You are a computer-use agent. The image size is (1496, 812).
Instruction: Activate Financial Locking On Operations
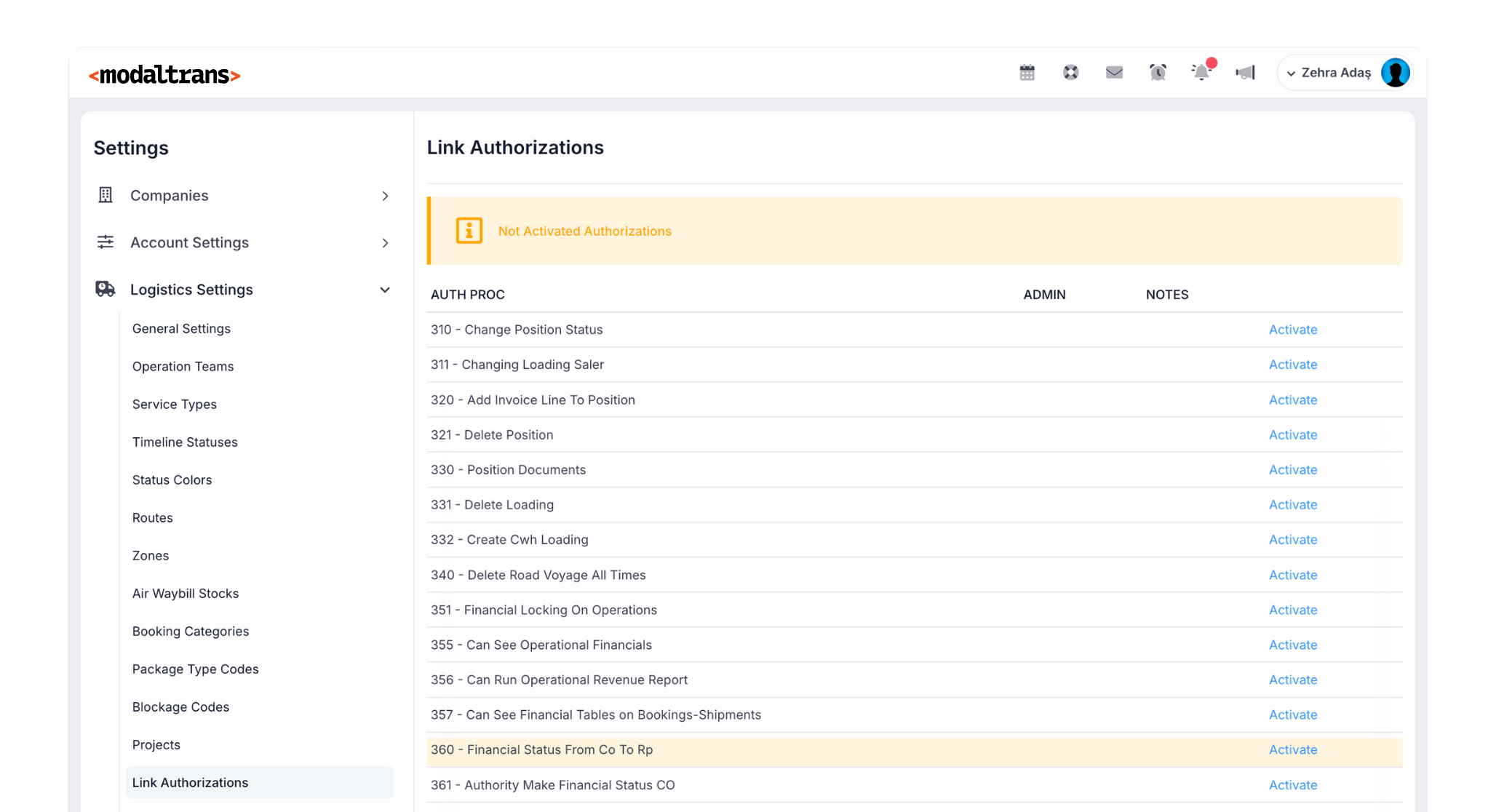coord(1292,610)
